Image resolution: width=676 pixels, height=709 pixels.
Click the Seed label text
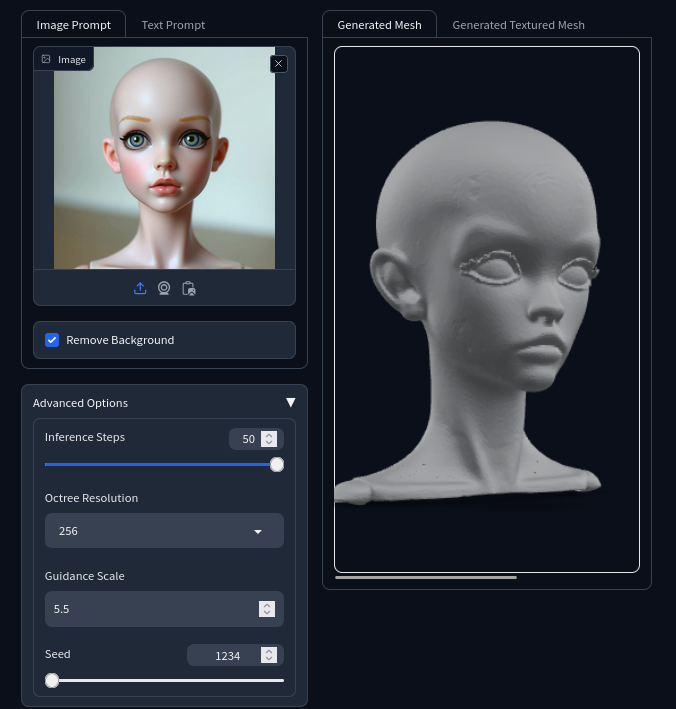57,654
